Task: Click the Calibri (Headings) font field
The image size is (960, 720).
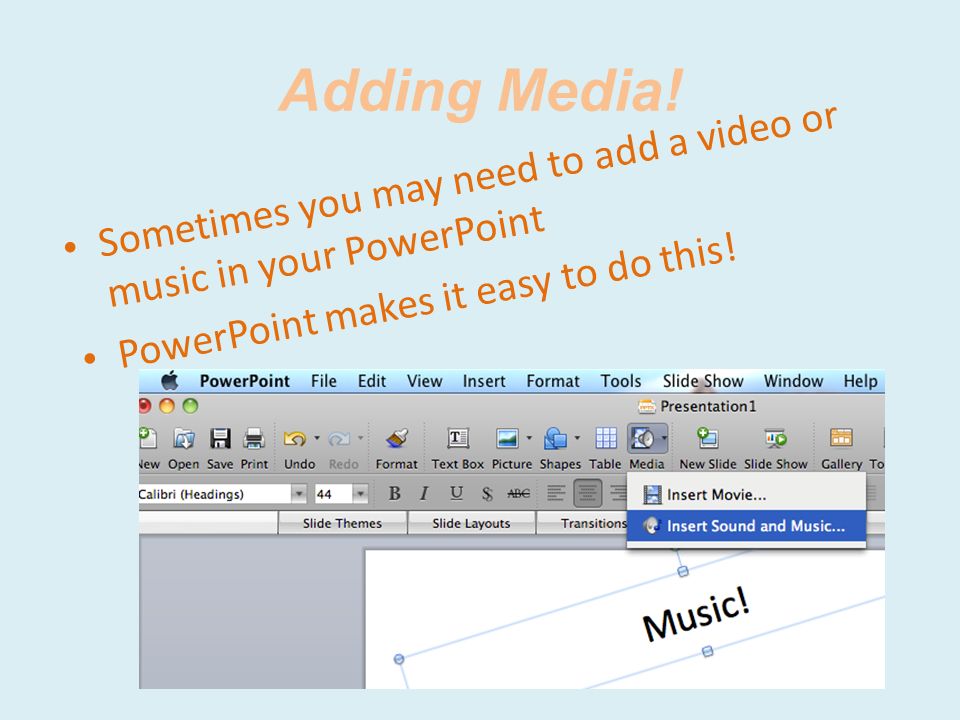Action: click(x=215, y=493)
